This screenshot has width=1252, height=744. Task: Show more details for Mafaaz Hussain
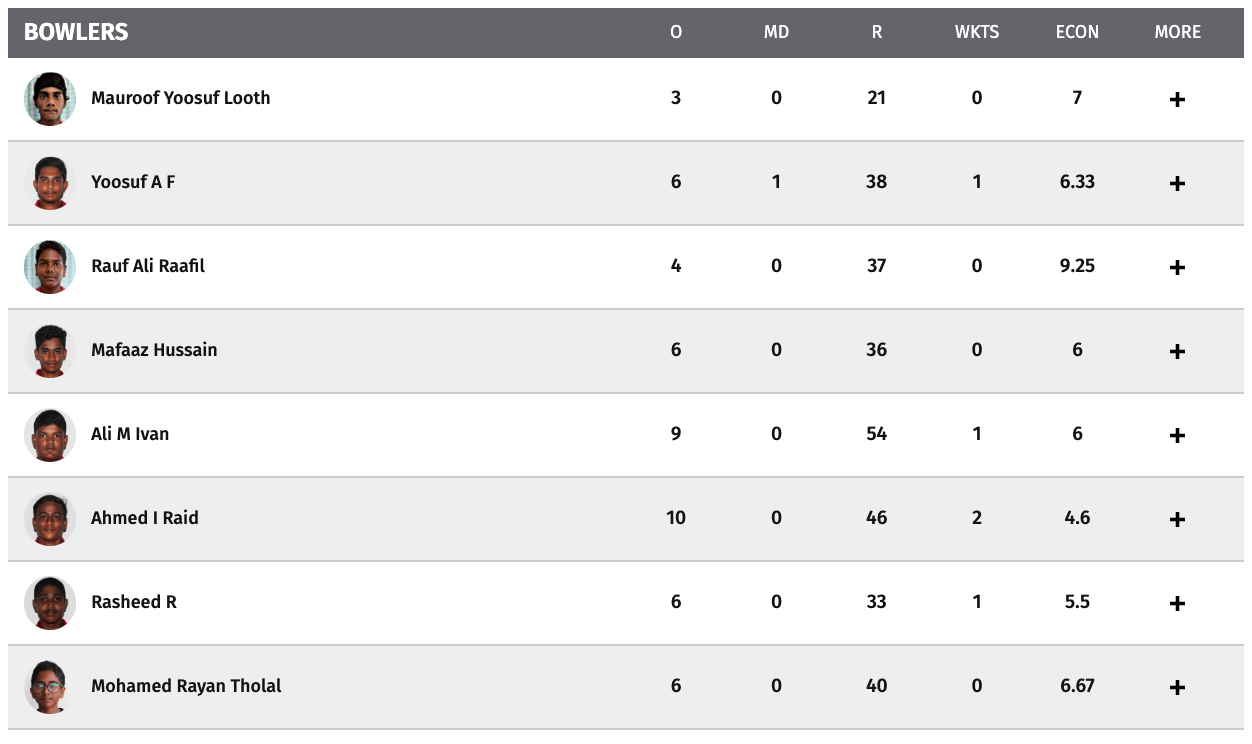(1177, 352)
